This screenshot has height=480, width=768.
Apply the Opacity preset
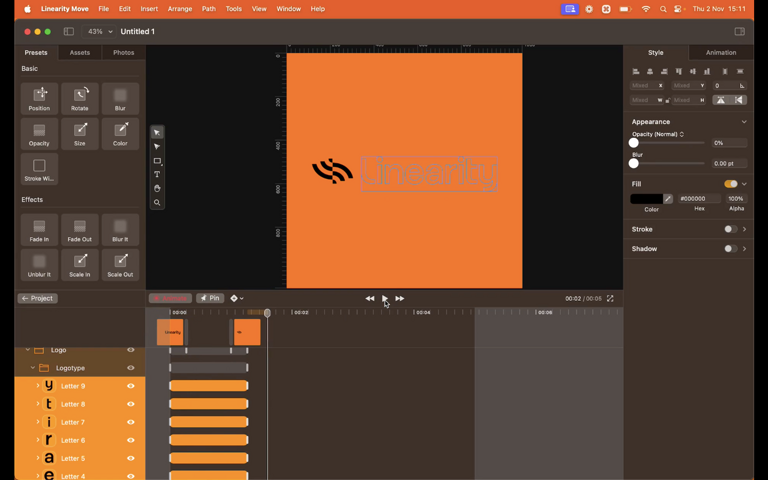coord(39,134)
